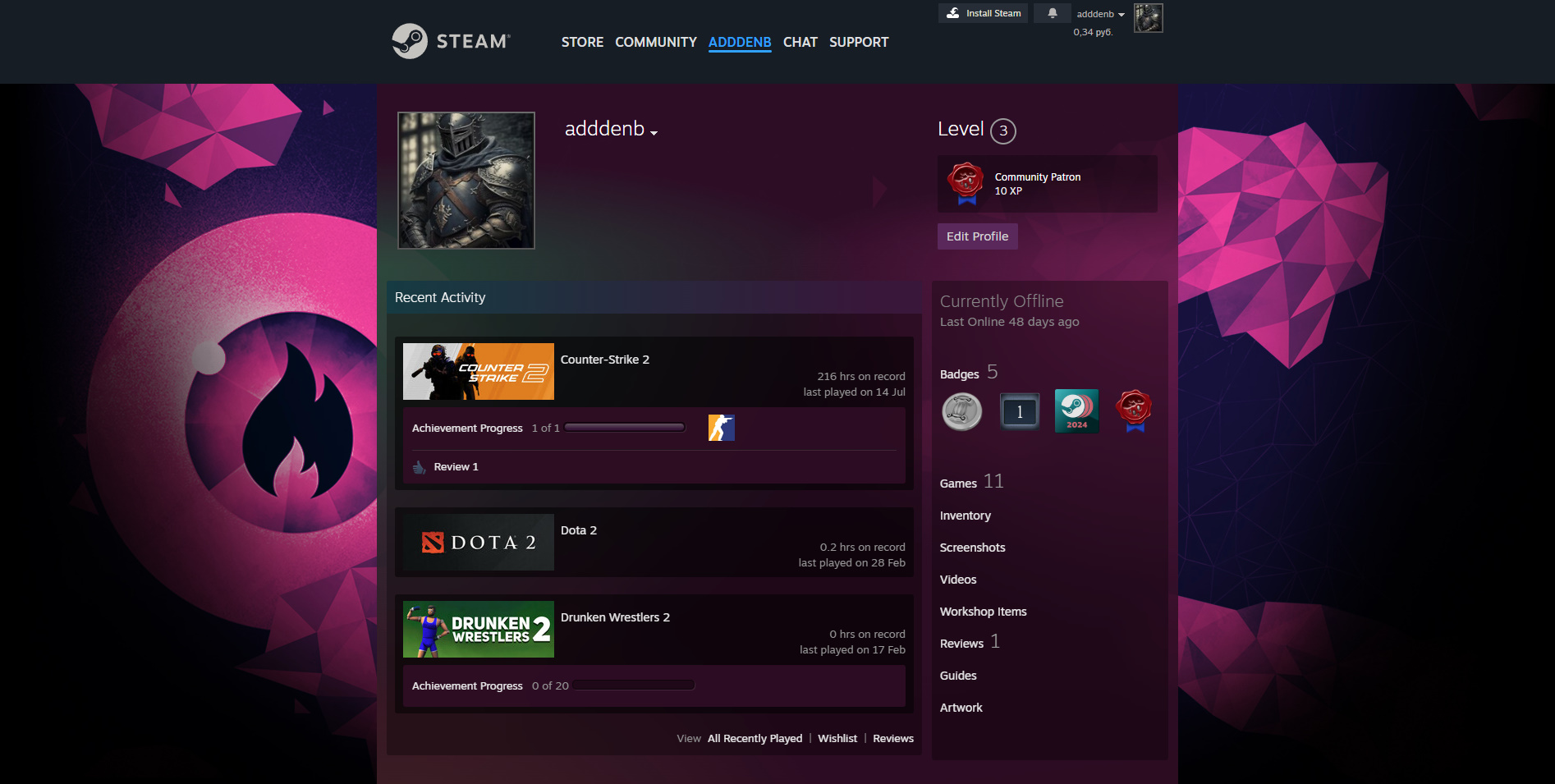Viewport: 1555px width, 784px height.
Task: Click the silver coin badge icon
Action: click(x=961, y=411)
